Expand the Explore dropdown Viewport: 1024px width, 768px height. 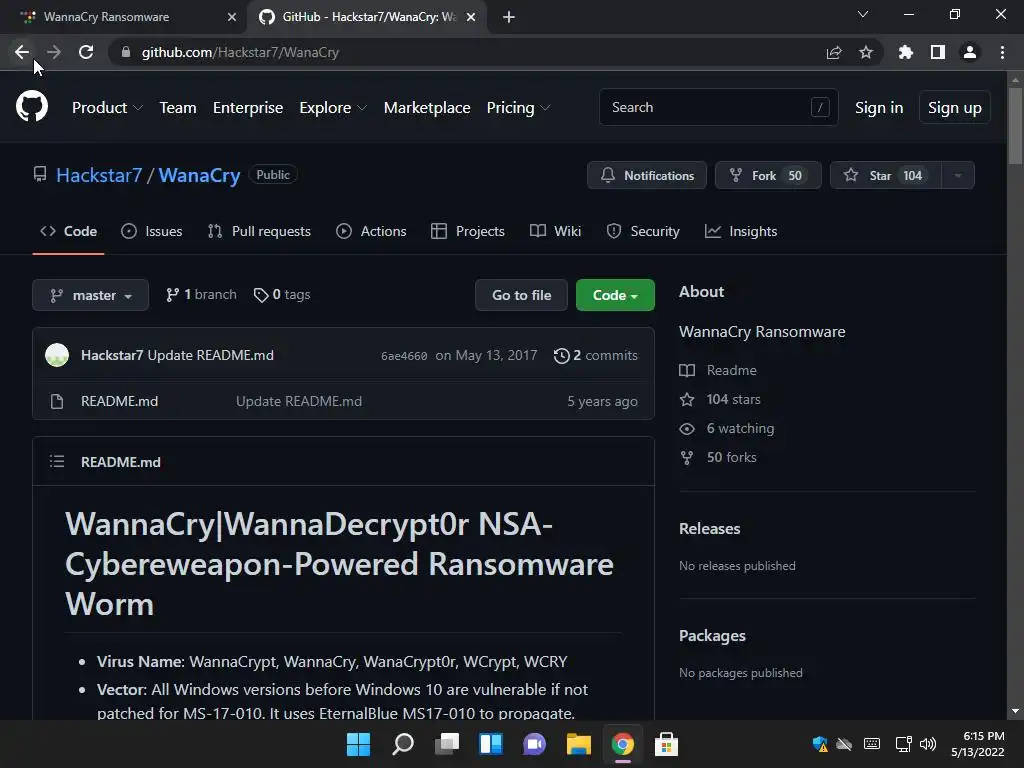[333, 108]
